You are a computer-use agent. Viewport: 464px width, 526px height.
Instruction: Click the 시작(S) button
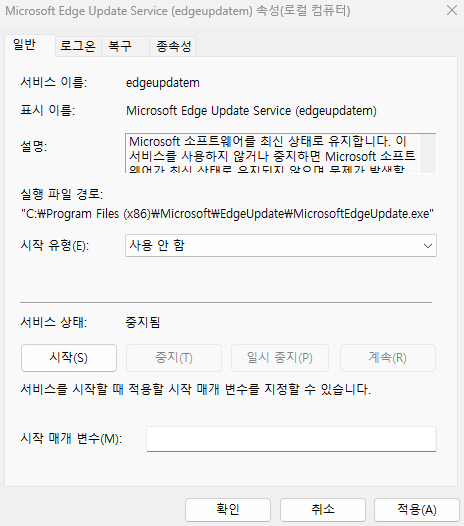(x=69, y=358)
